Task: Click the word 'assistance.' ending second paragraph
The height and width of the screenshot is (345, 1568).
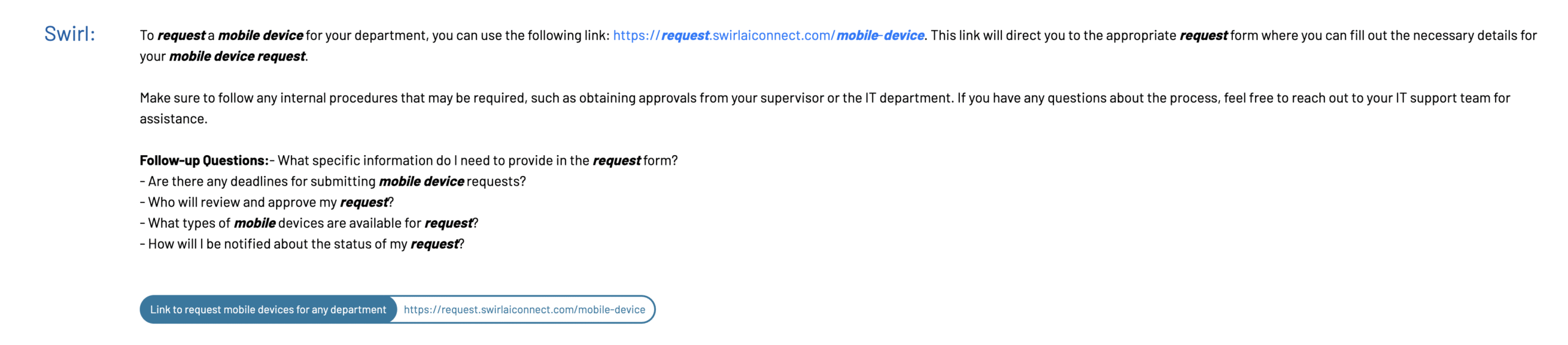Action: pos(173,119)
